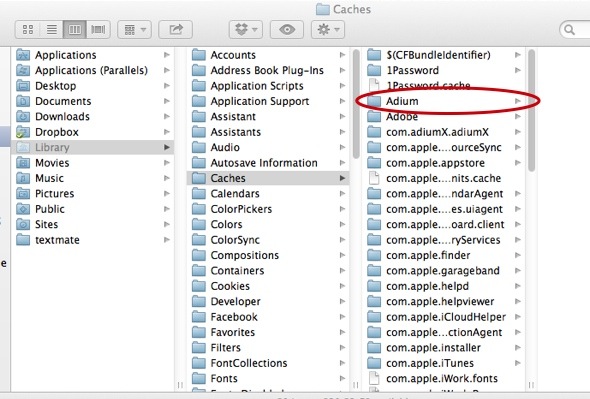590x399 pixels.
Task: Select the Adobe folder icon
Action: coord(374,117)
